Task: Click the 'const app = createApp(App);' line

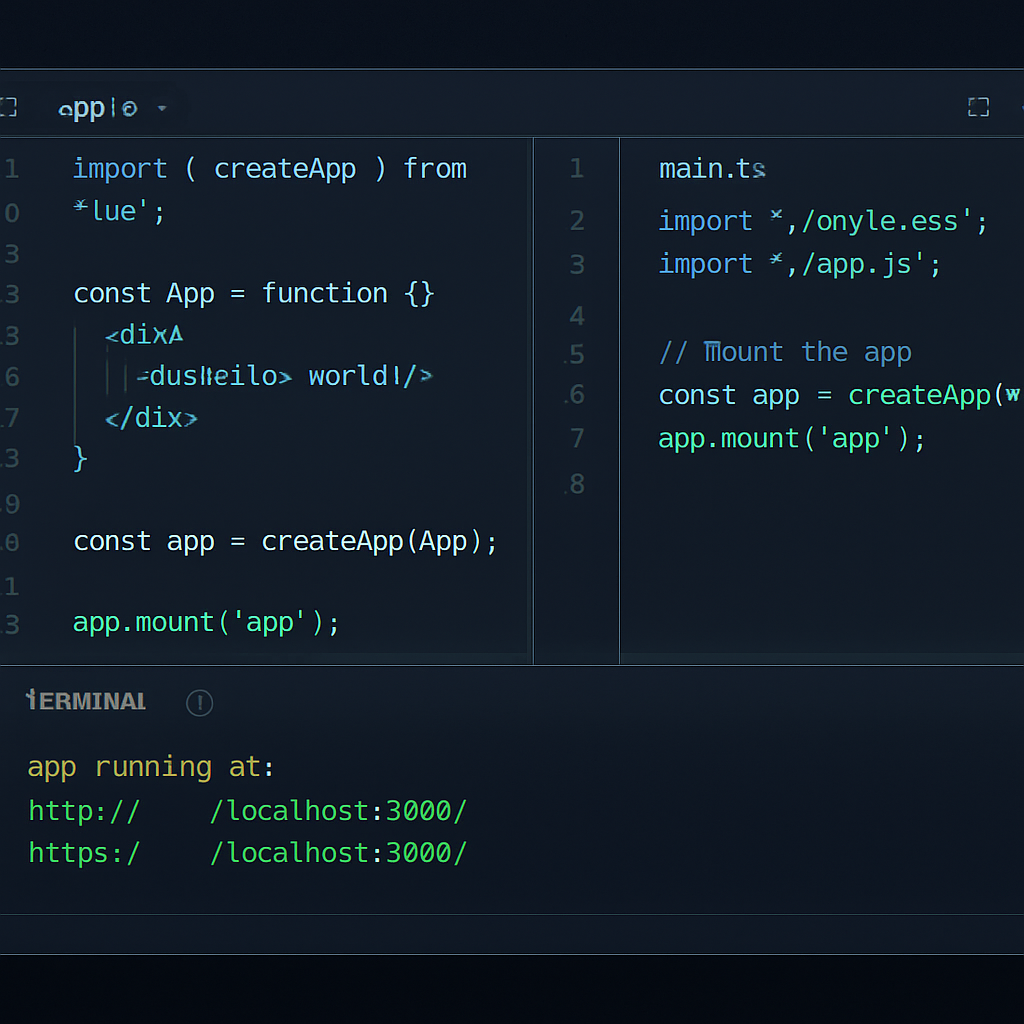Action: pos(285,541)
